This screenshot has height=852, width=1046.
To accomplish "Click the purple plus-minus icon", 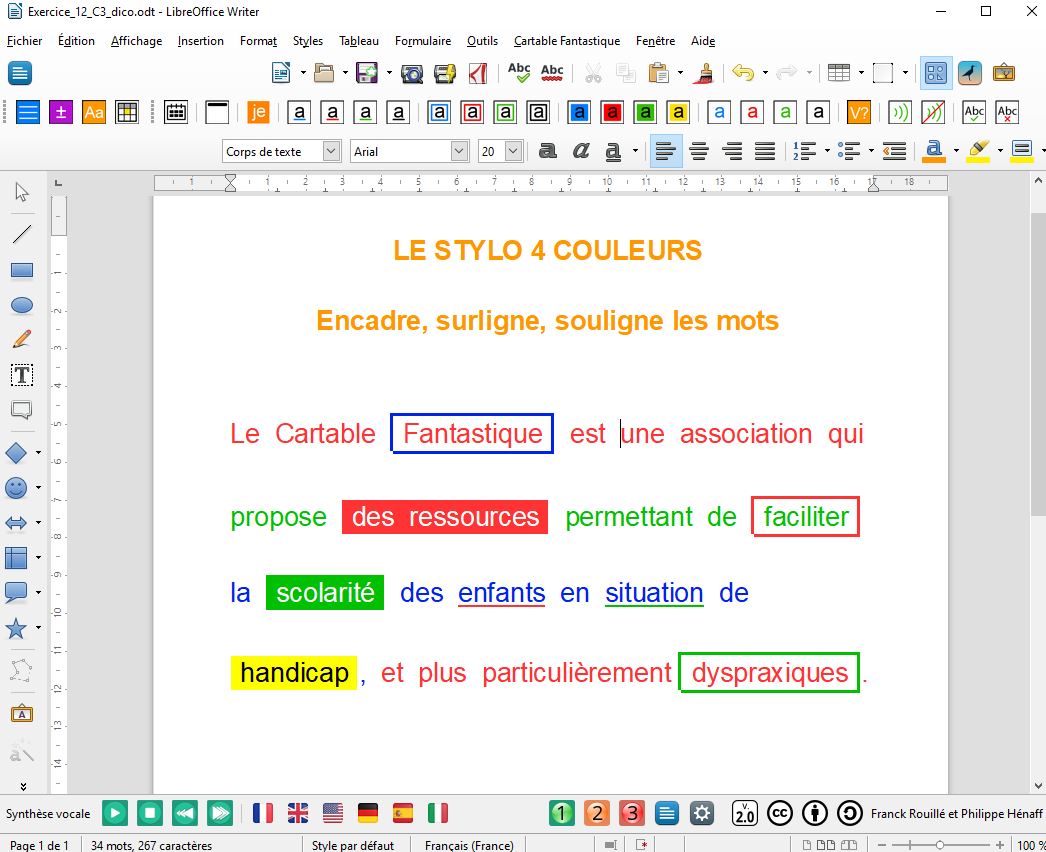I will [x=61, y=112].
